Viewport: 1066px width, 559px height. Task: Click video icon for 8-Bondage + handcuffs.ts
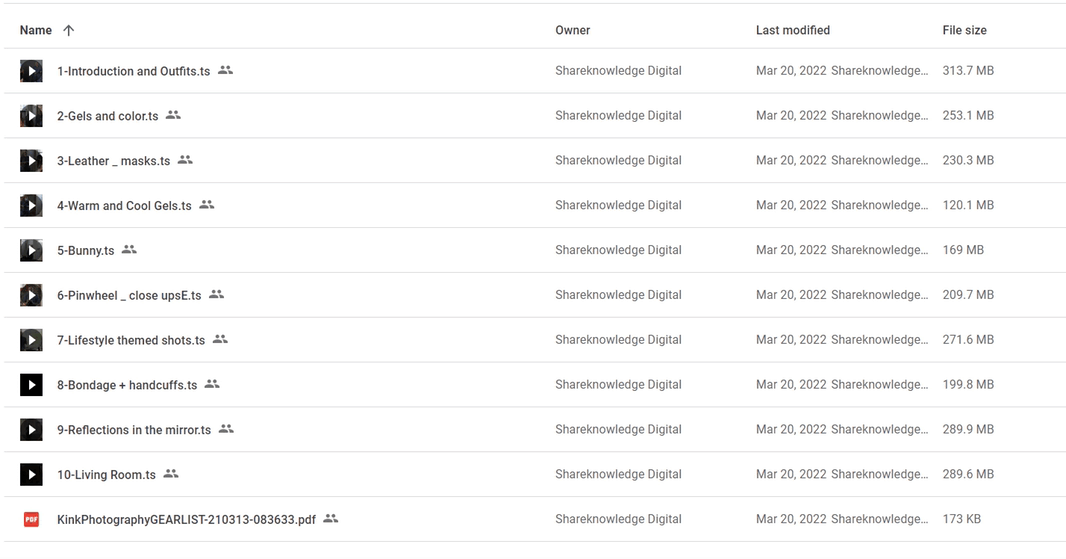coord(31,384)
